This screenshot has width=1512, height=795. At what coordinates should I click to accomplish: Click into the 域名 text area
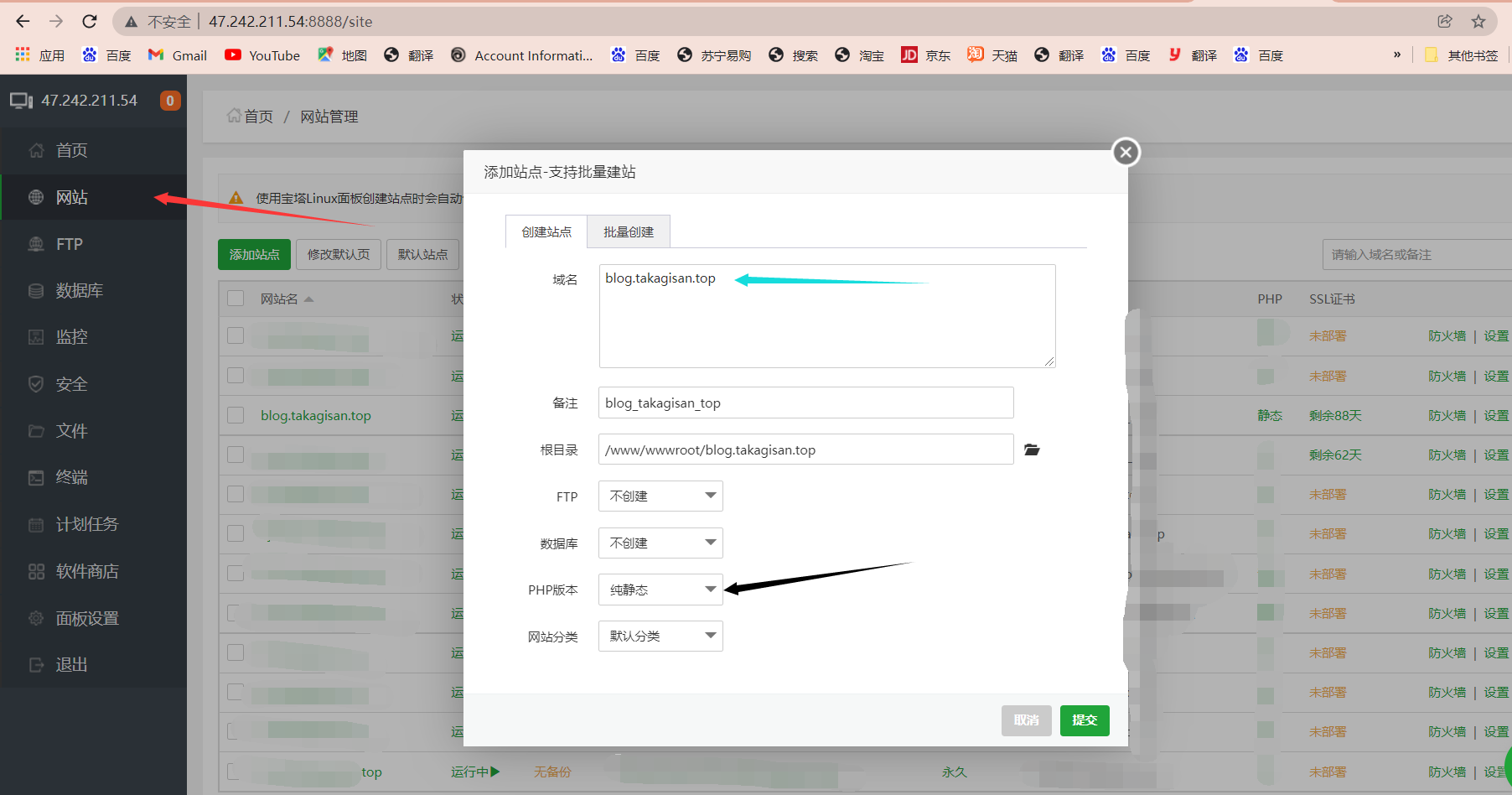coord(827,316)
